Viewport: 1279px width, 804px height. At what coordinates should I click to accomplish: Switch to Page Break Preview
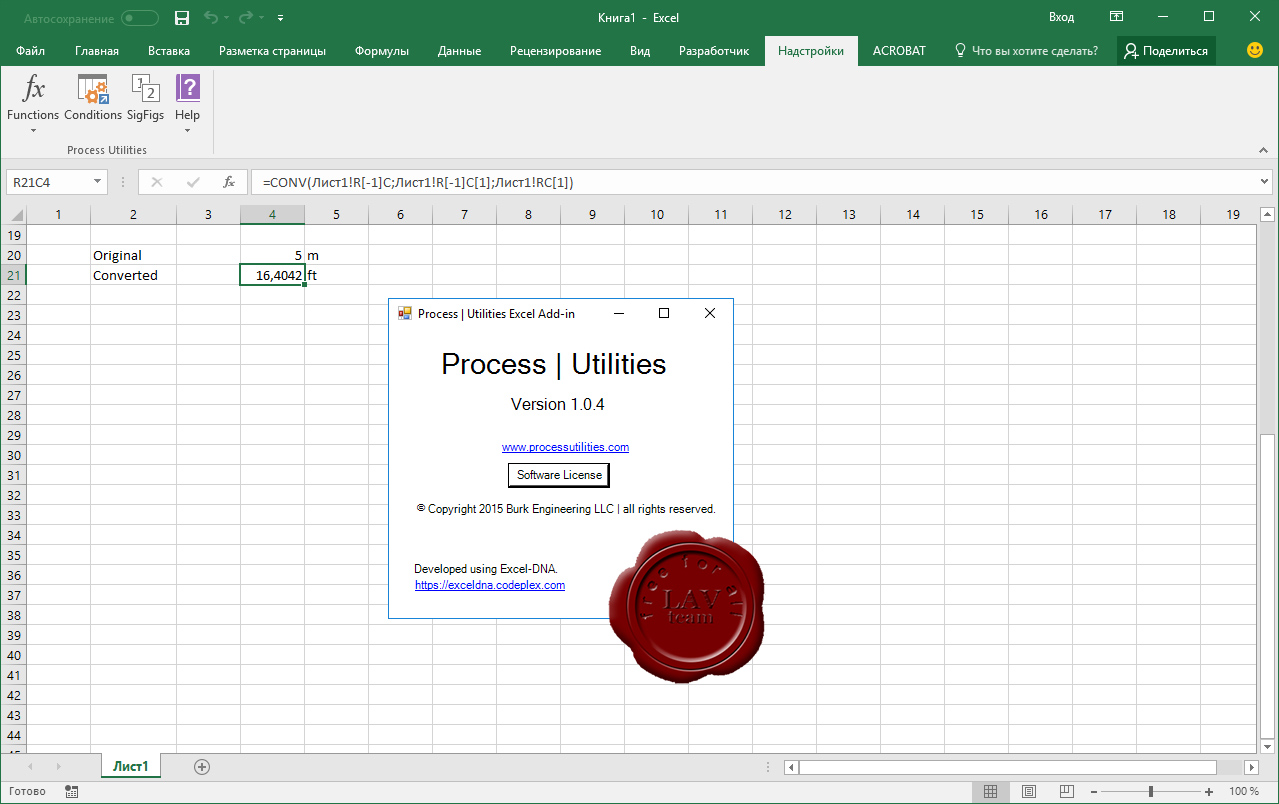coord(1067,791)
